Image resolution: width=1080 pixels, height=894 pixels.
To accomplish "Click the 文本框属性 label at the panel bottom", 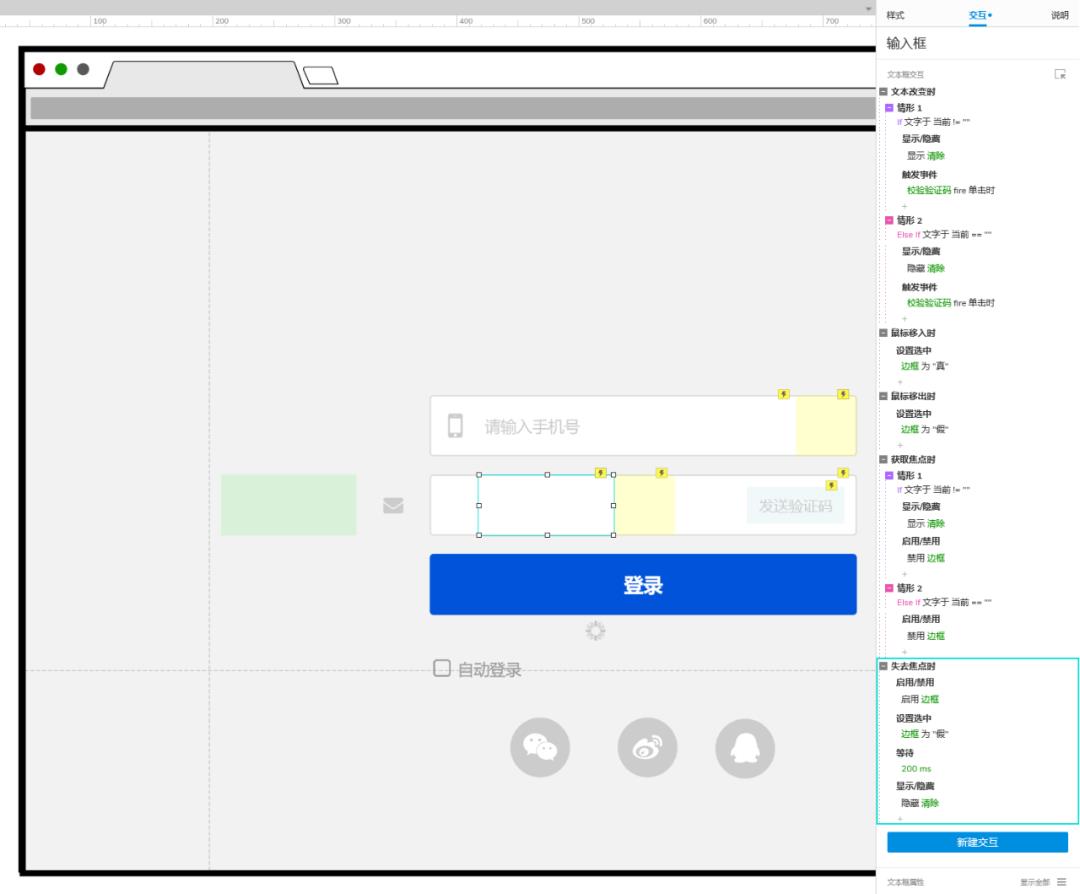I will coord(905,882).
